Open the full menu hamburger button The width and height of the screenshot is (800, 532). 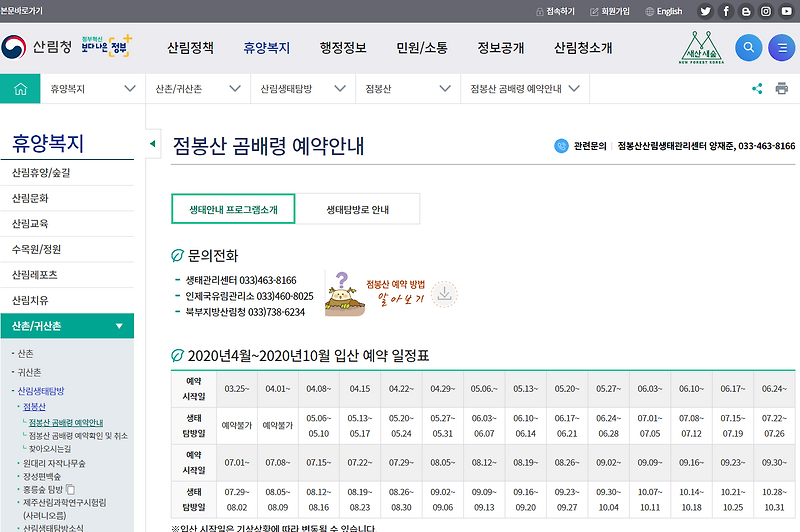782,47
